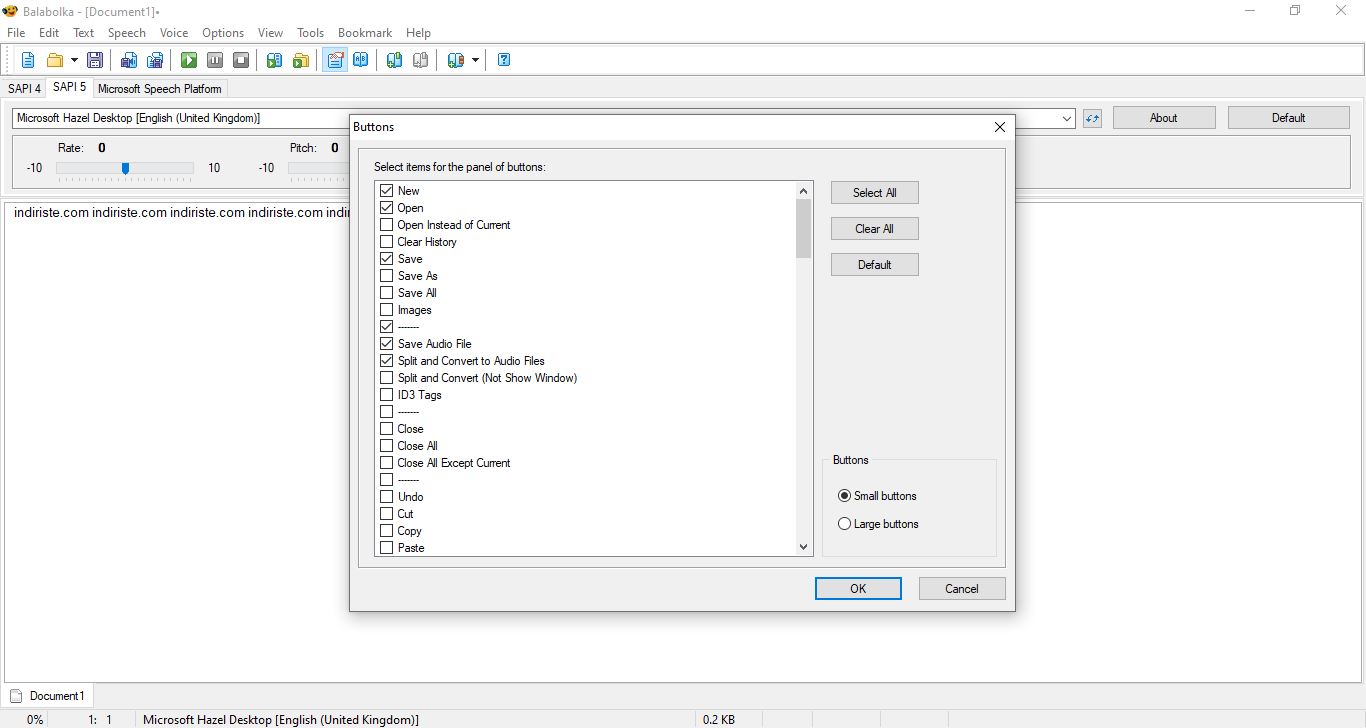The width and height of the screenshot is (1366, 728).
Task: Click the list scroll down arrow
Action: click(x=804, y=547)
